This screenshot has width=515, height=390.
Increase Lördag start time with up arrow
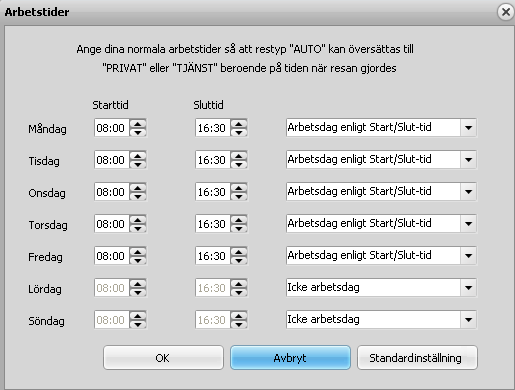tap(138, 284)
